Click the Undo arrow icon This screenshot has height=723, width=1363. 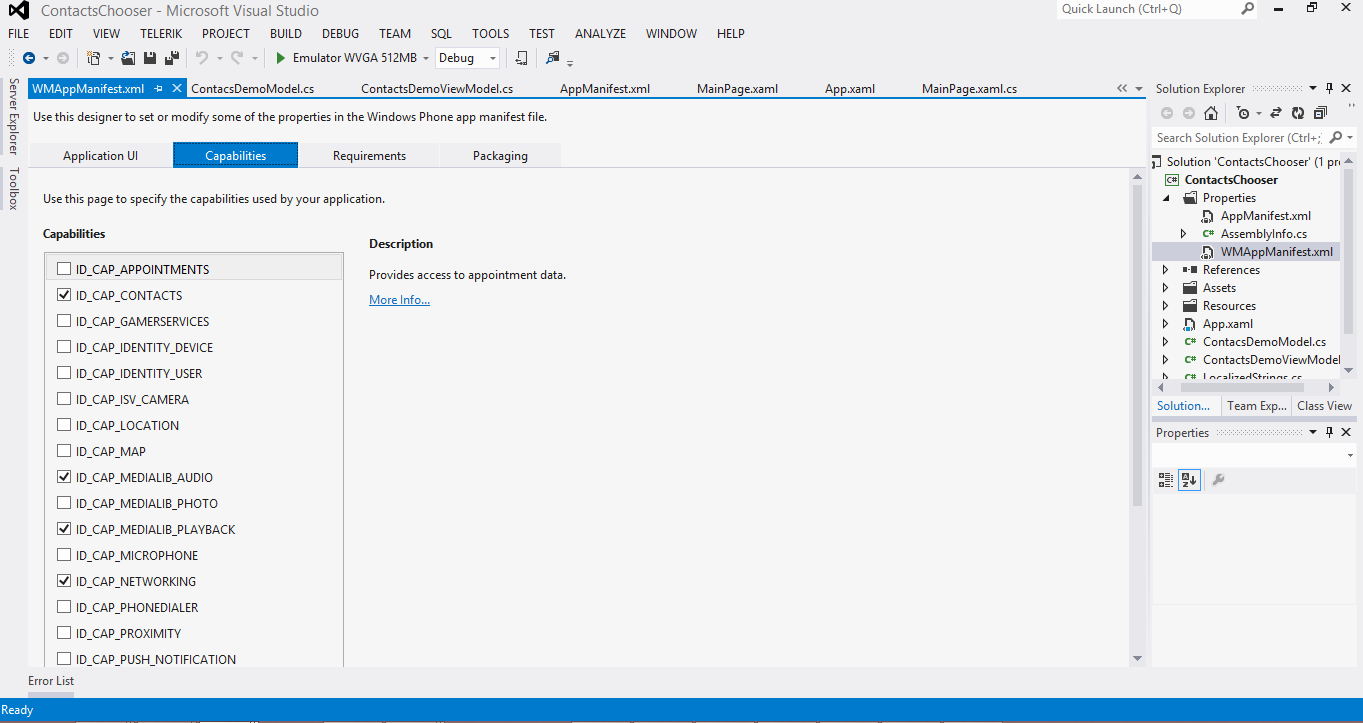click(201, 58)
